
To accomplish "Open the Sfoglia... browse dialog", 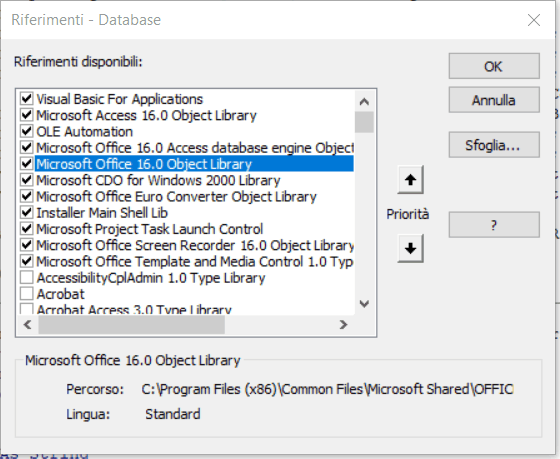I will 494,145.
